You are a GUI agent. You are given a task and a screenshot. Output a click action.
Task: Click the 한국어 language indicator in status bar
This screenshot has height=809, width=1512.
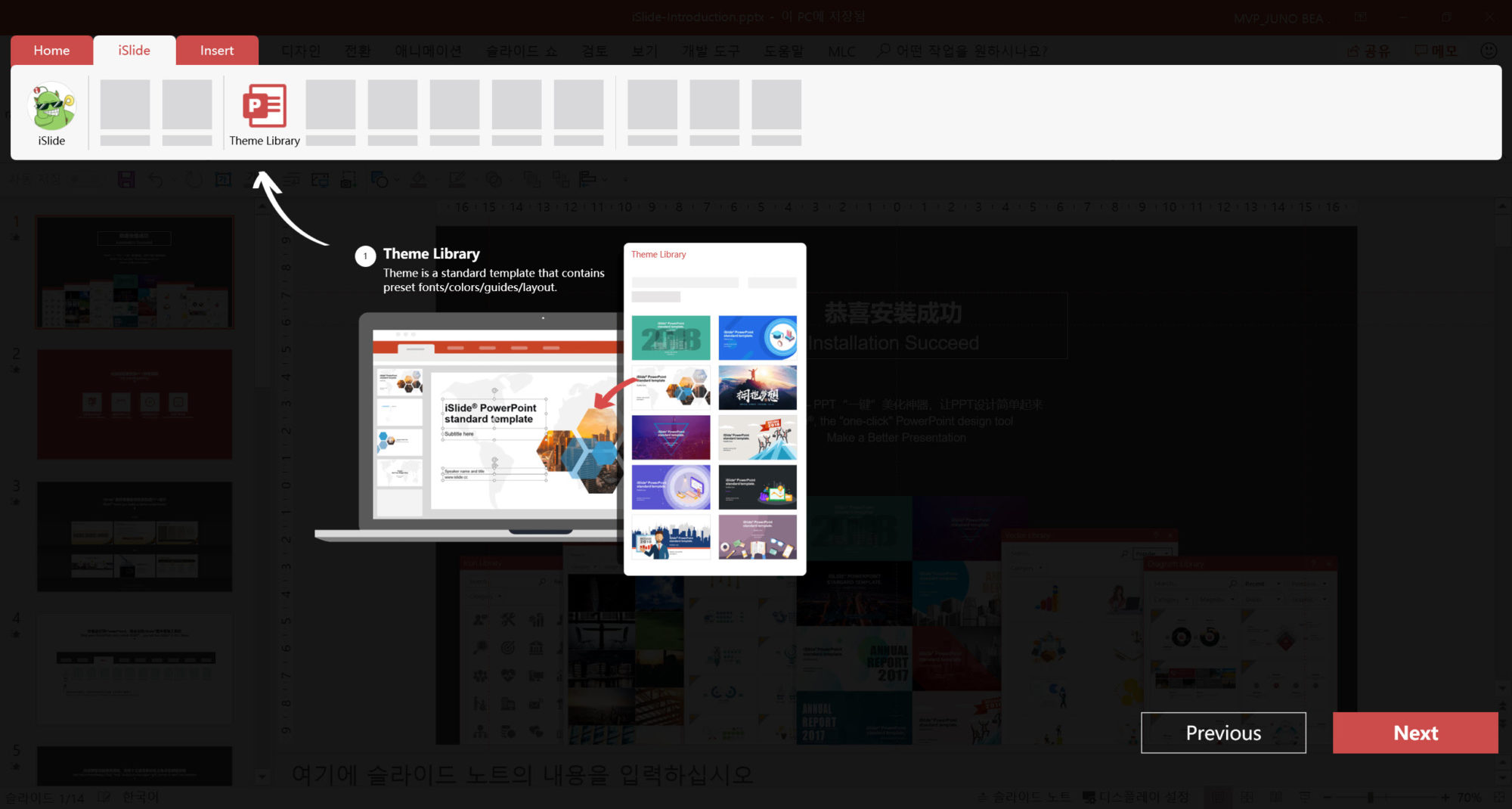[x=141, y=797]
